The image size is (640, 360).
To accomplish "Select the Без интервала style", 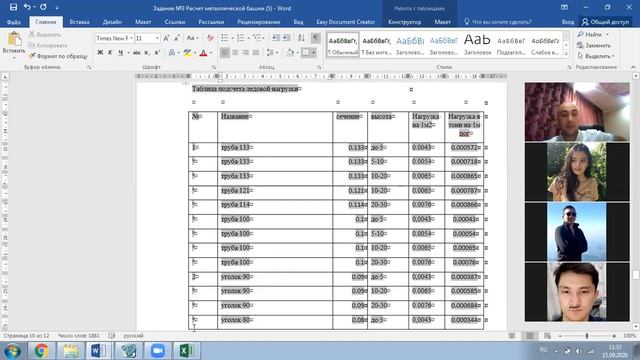I will click(x=376, y=44).
